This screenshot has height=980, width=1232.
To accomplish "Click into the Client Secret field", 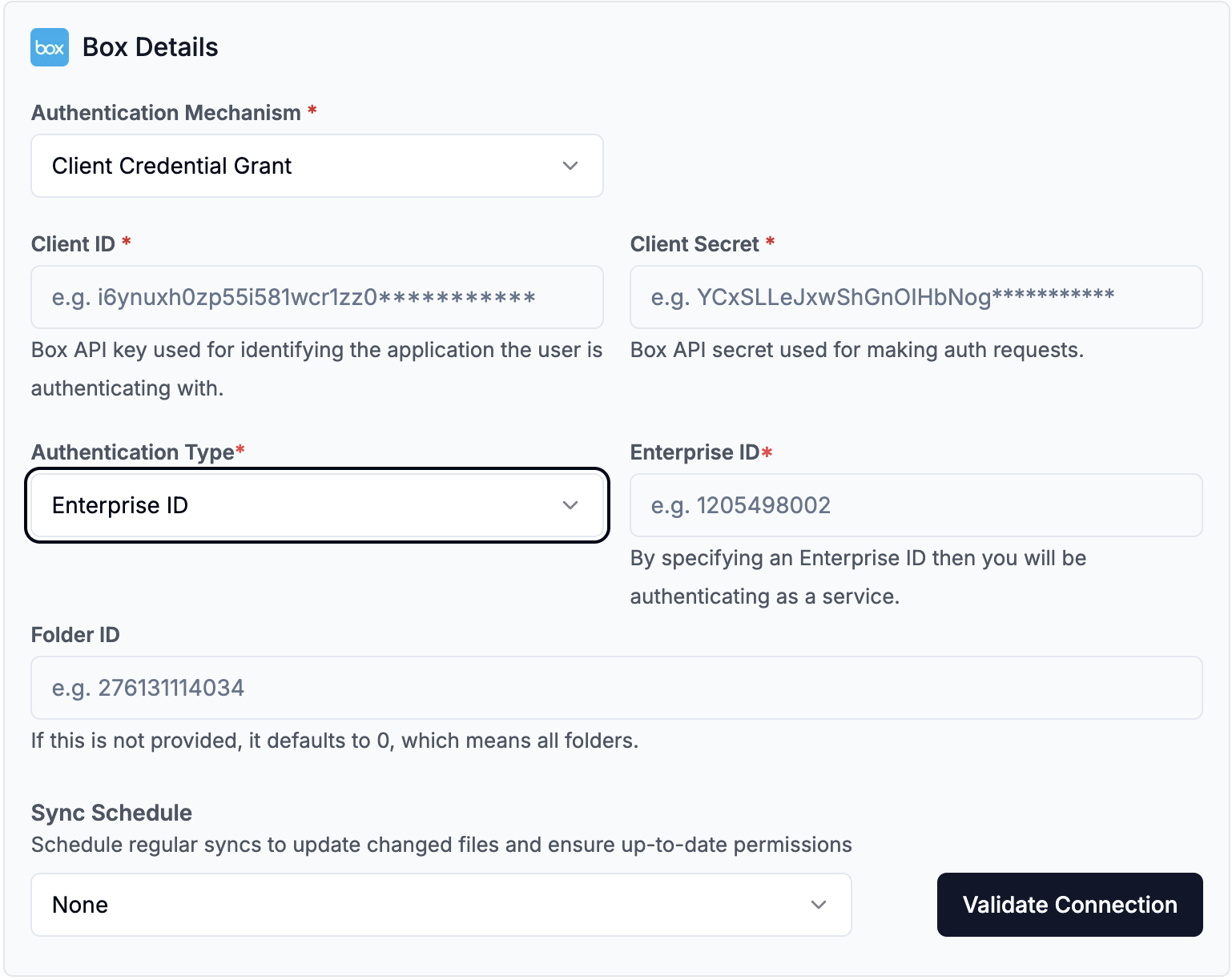I will point(916,297).
